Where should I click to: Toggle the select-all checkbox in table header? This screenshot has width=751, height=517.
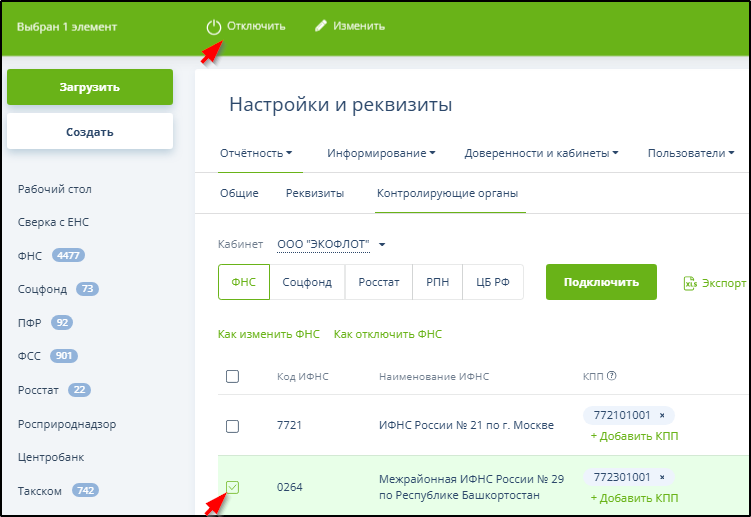click(x=232, y=376)
